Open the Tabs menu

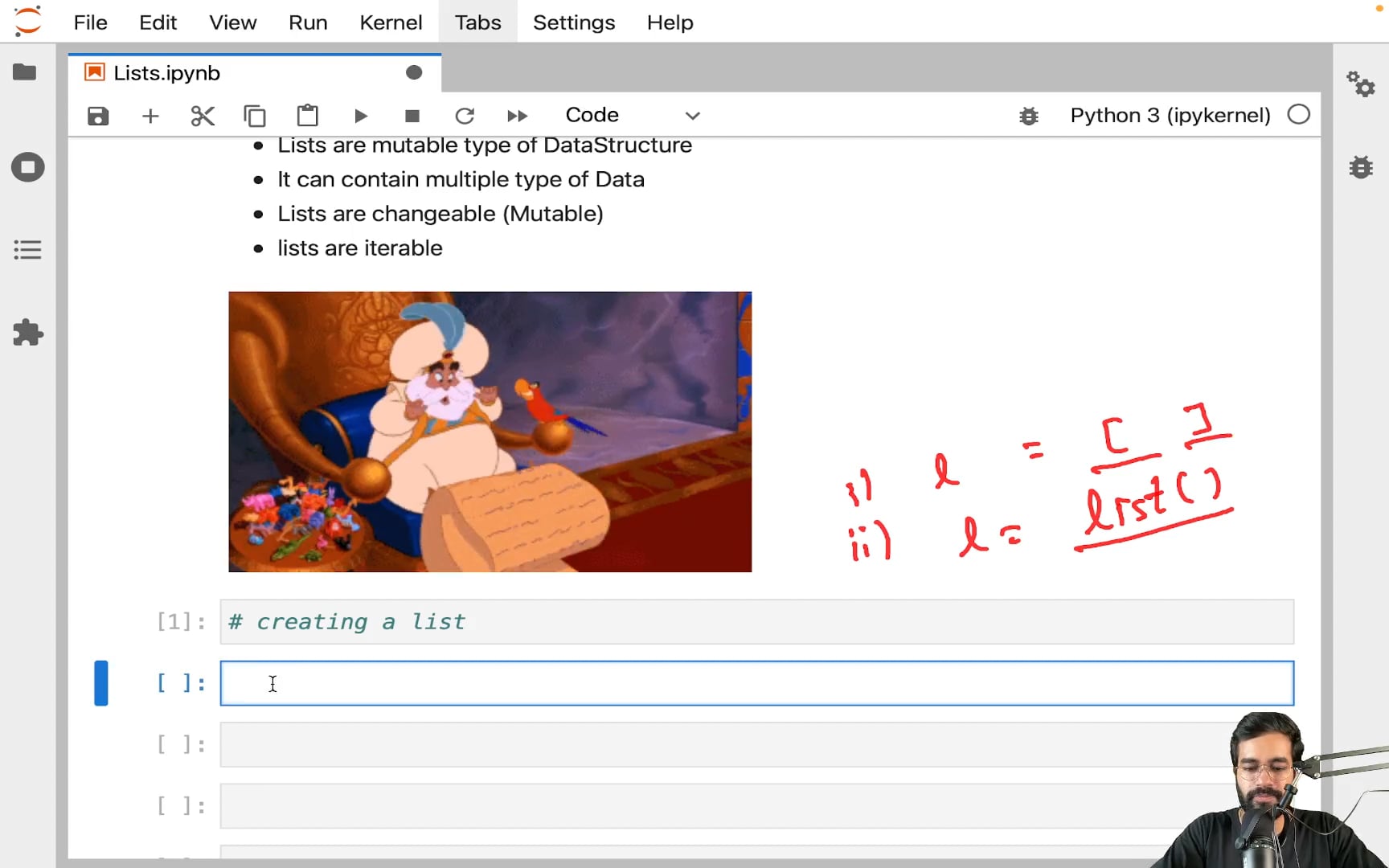click(477, 23)
